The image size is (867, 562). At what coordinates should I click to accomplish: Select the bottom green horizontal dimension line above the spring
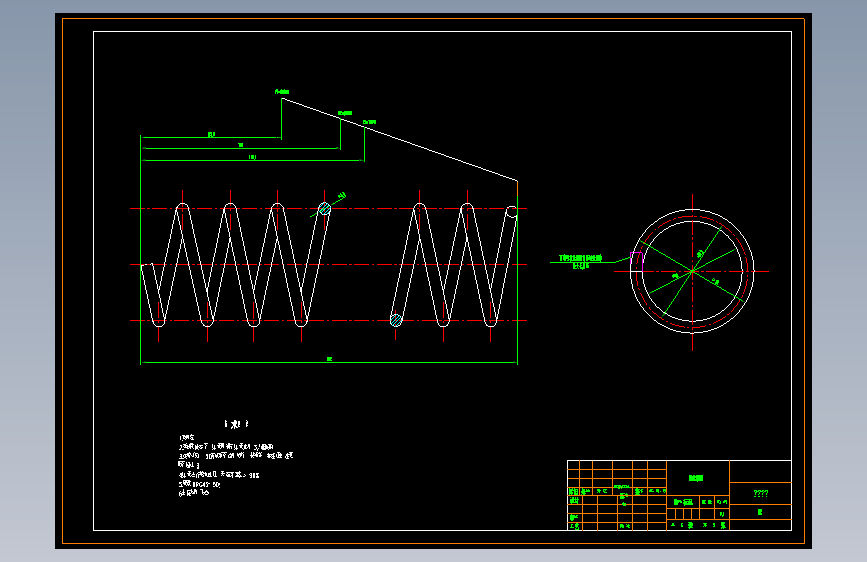(252, 160)
